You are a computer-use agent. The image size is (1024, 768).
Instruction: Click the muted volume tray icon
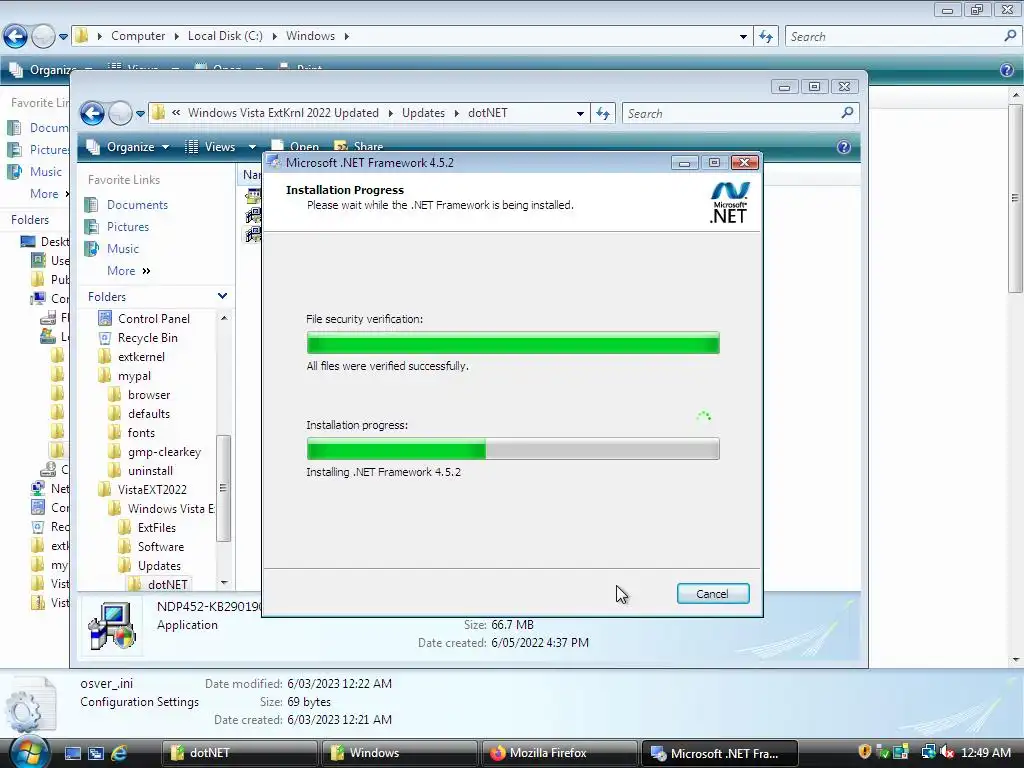click(x=947, y=752)
